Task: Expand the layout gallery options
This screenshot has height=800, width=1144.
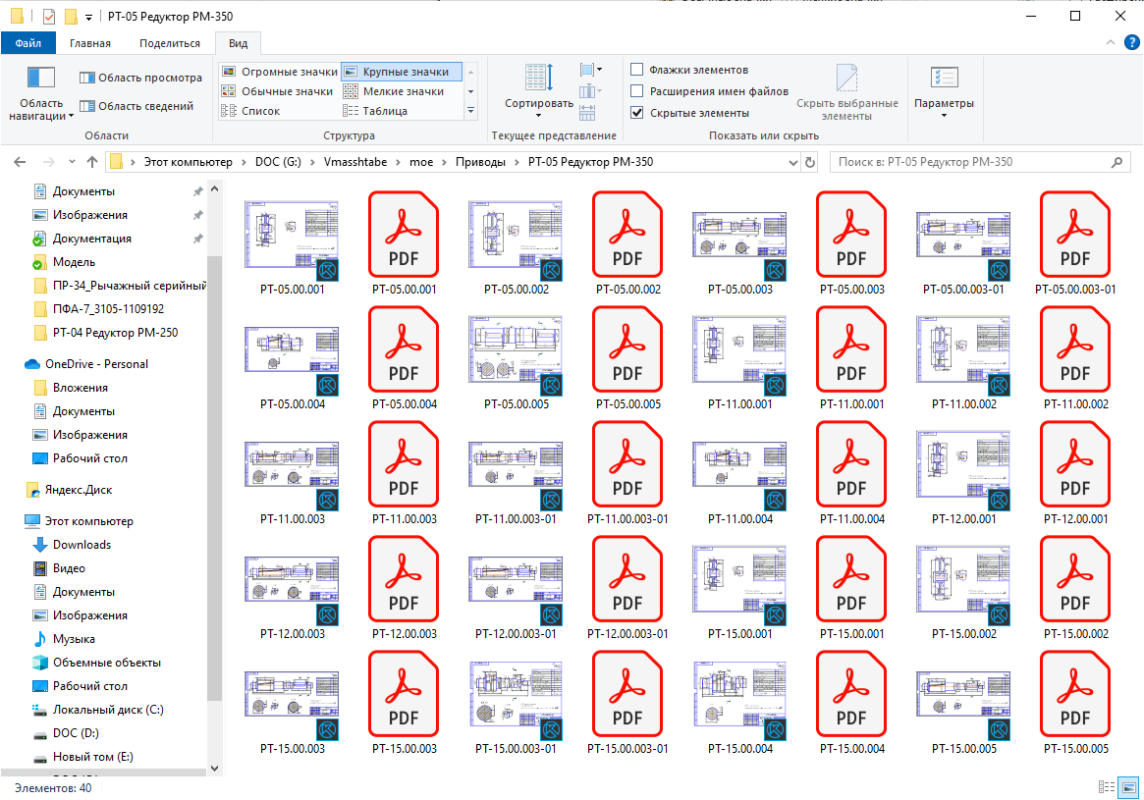Action: click(471, 111)
